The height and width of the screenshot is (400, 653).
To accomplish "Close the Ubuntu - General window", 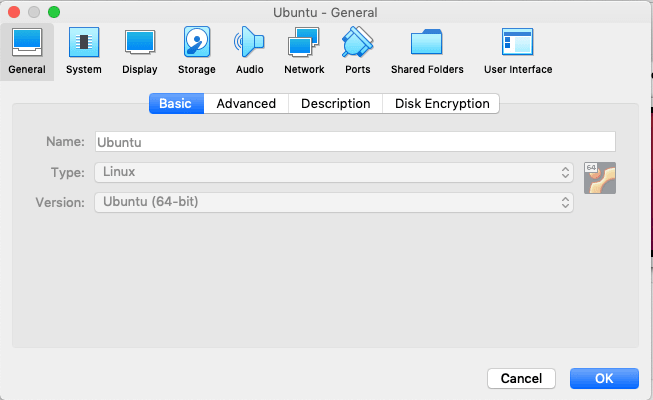I will (14, 12).
